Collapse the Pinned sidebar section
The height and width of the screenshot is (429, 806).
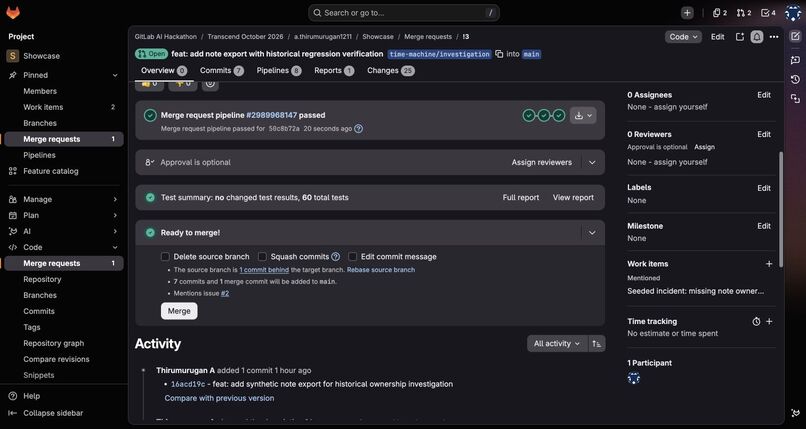pos(115,75)
